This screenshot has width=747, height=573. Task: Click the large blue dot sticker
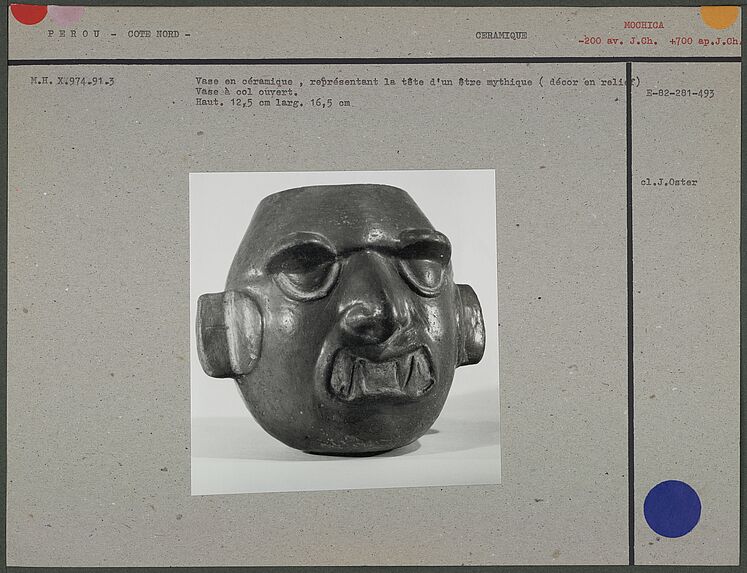click(672, 509)
